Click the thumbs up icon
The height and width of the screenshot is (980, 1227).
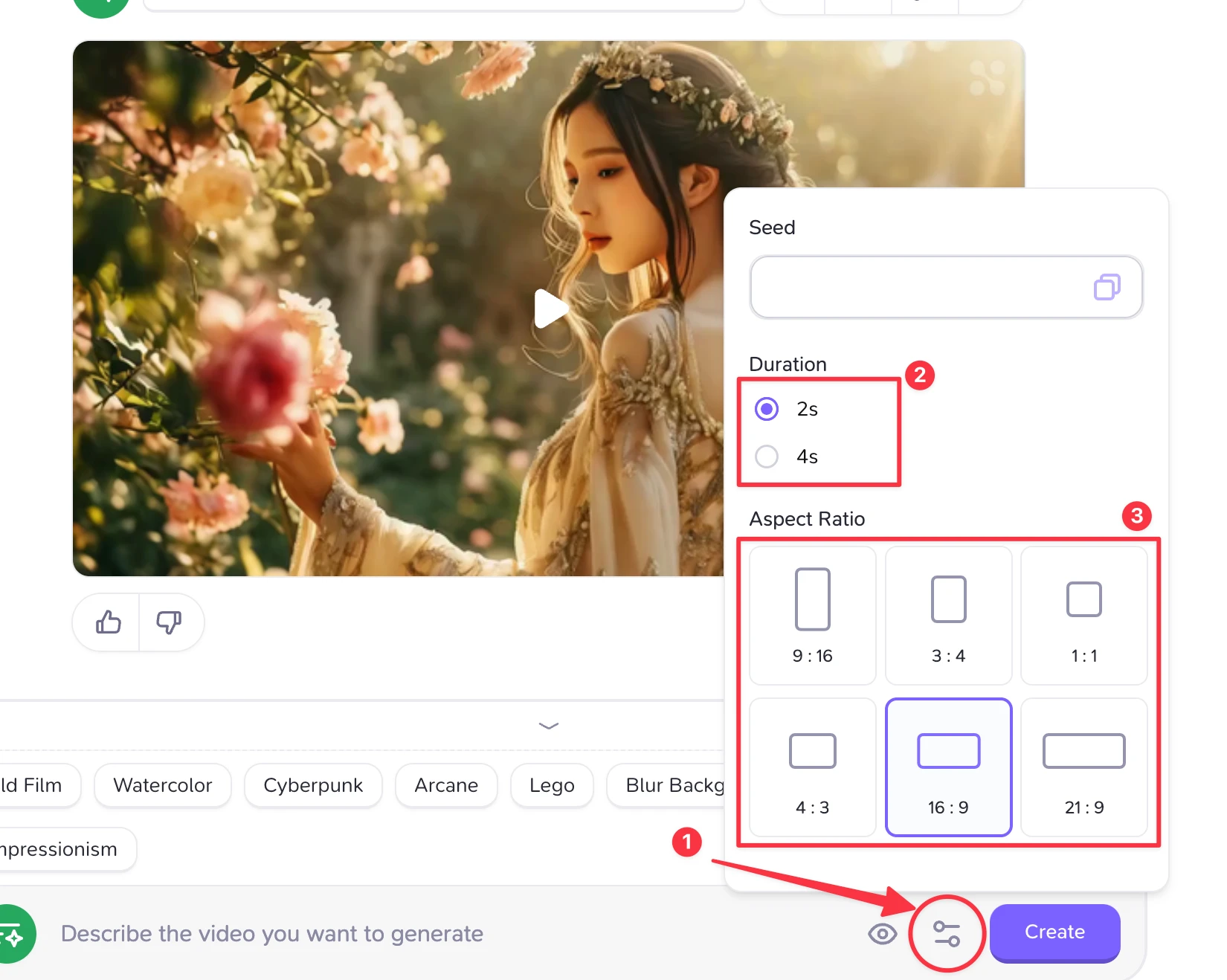click(x=109, y=622)
